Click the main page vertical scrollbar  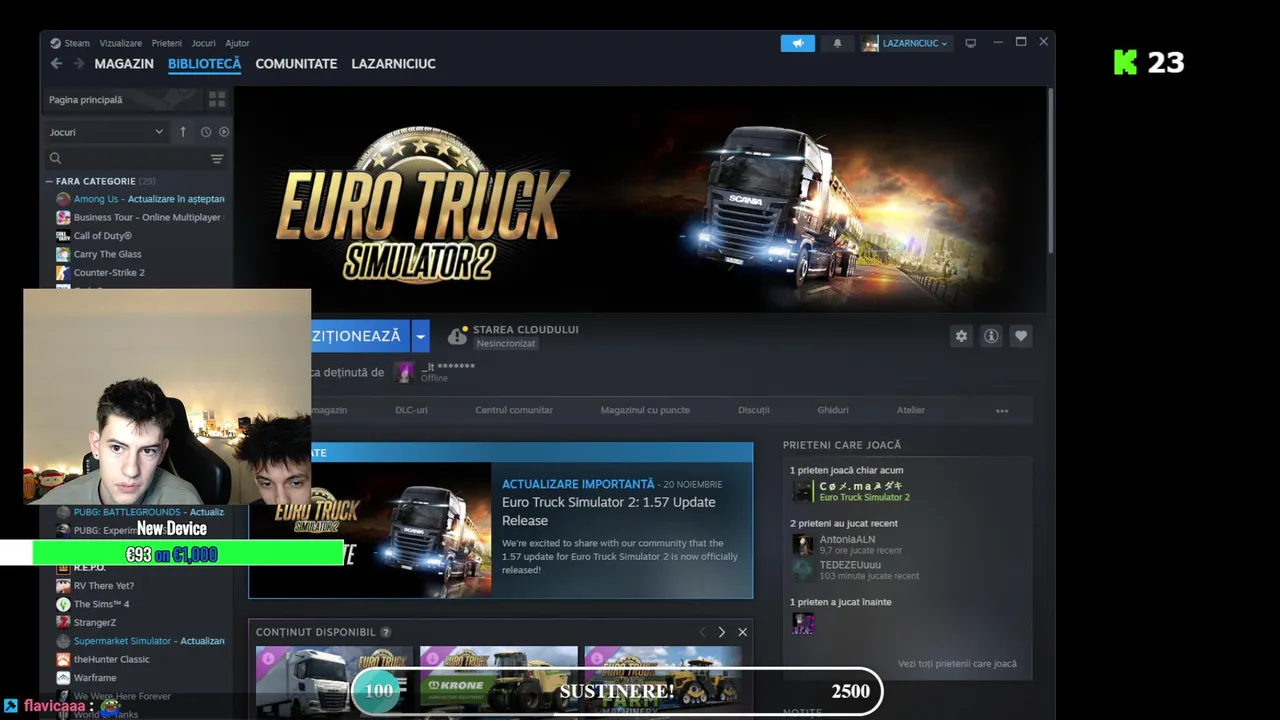[x=1050, y=170]
